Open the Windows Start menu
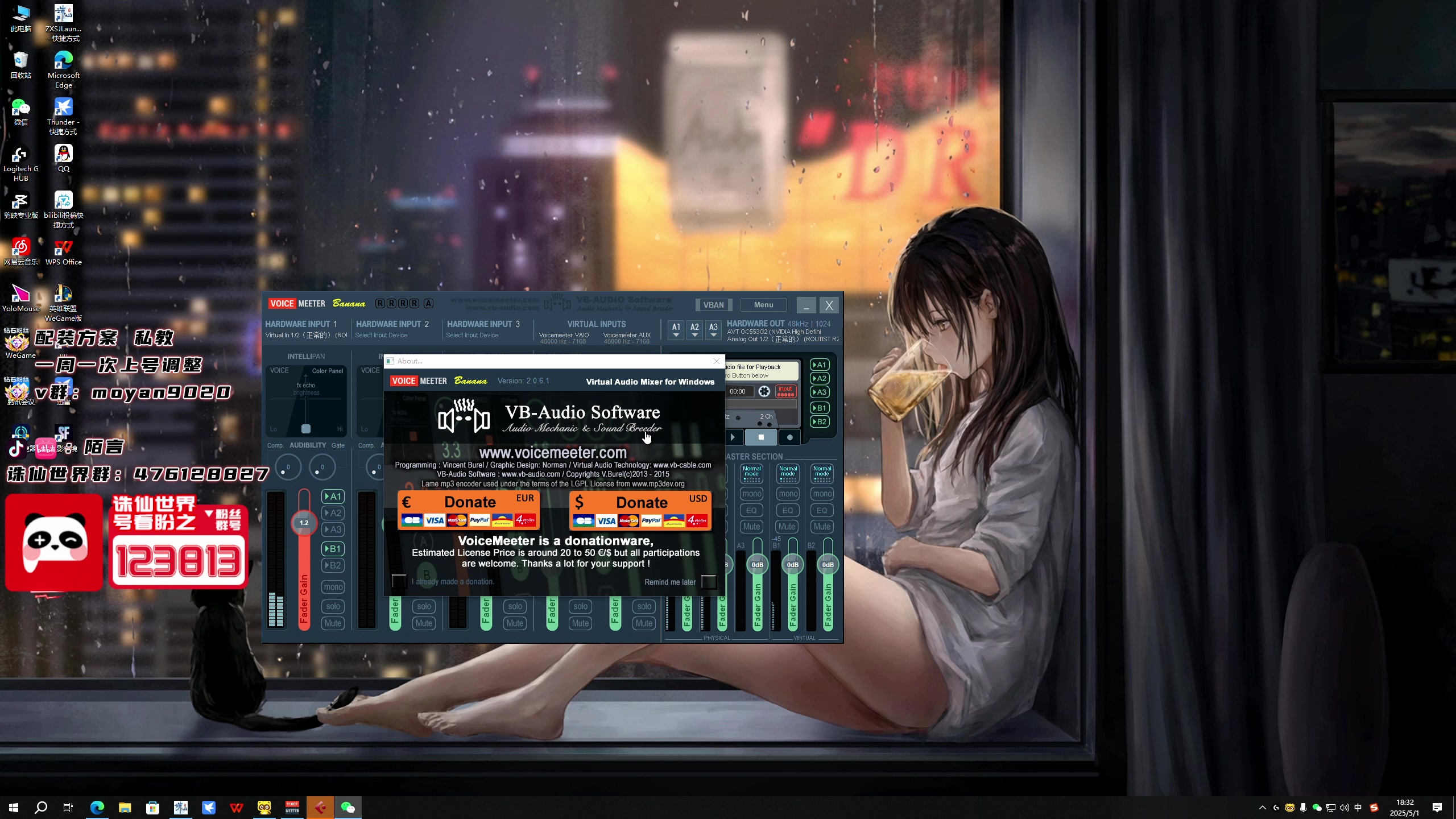Screen dimensions: 1456x819 pyautogui.click(x=14, y=807)
